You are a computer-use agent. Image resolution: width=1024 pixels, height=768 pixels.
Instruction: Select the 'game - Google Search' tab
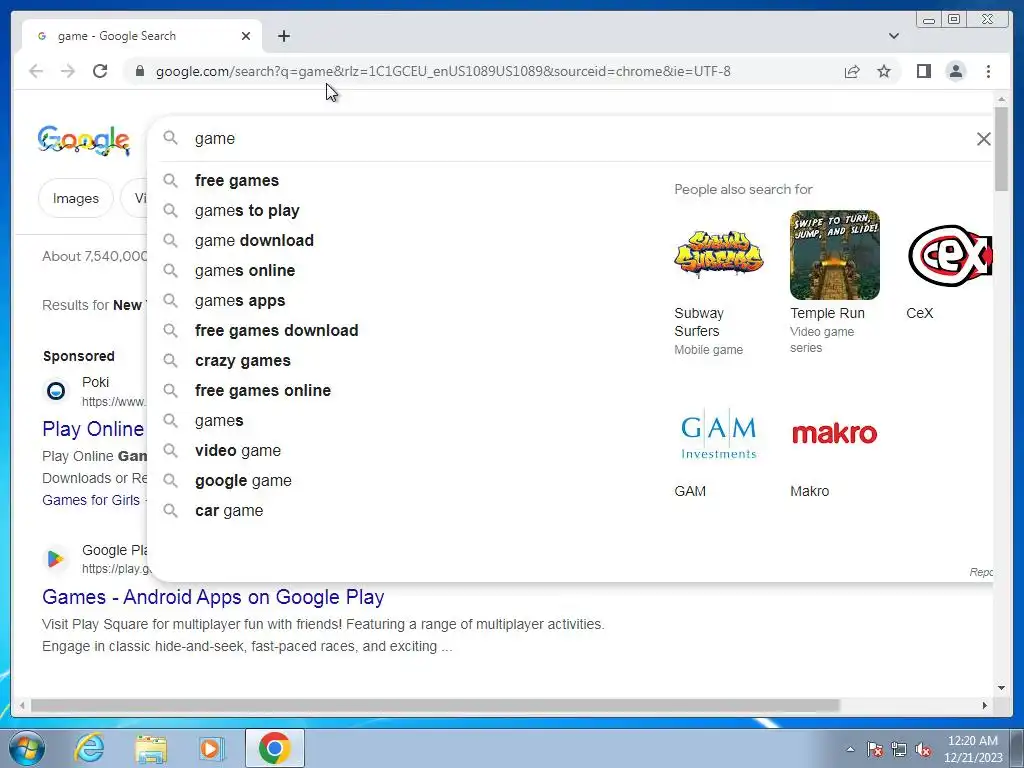[x=142, y=36]
